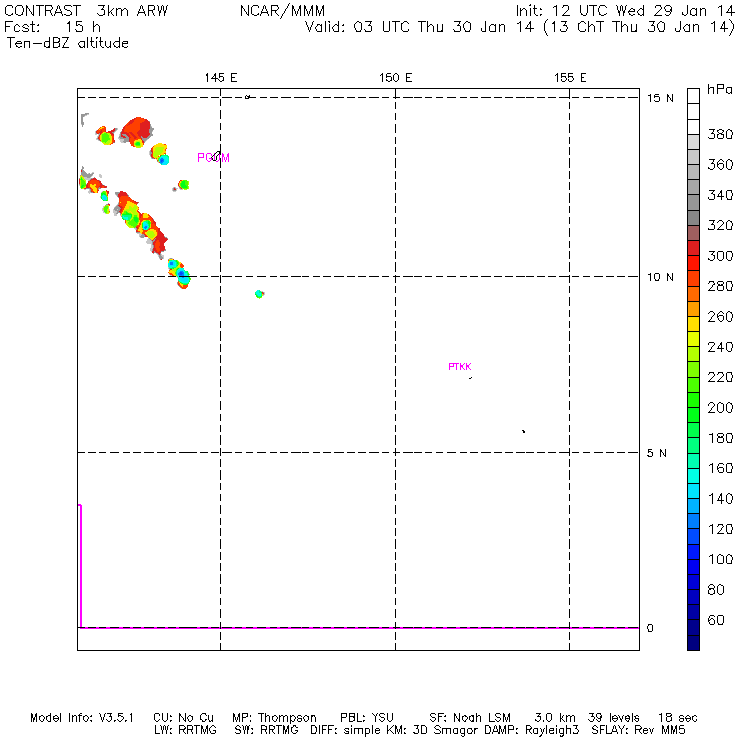The width and height of the screenshot is (740, 740).
Task: Click the 'Model Info: V3.5.1' text
Action: point(82,718)
